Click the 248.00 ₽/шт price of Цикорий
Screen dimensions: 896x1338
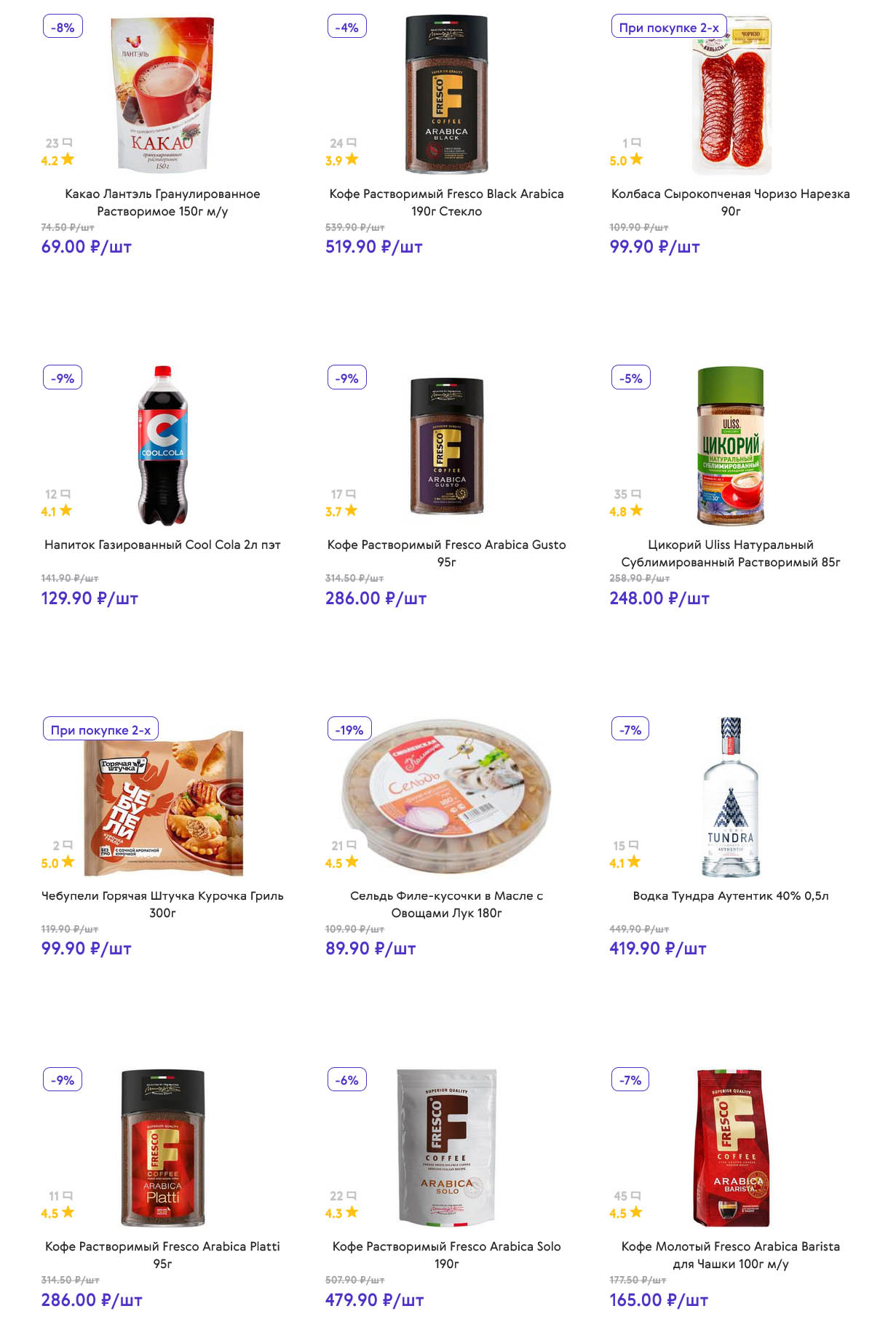tap(659, 598)
